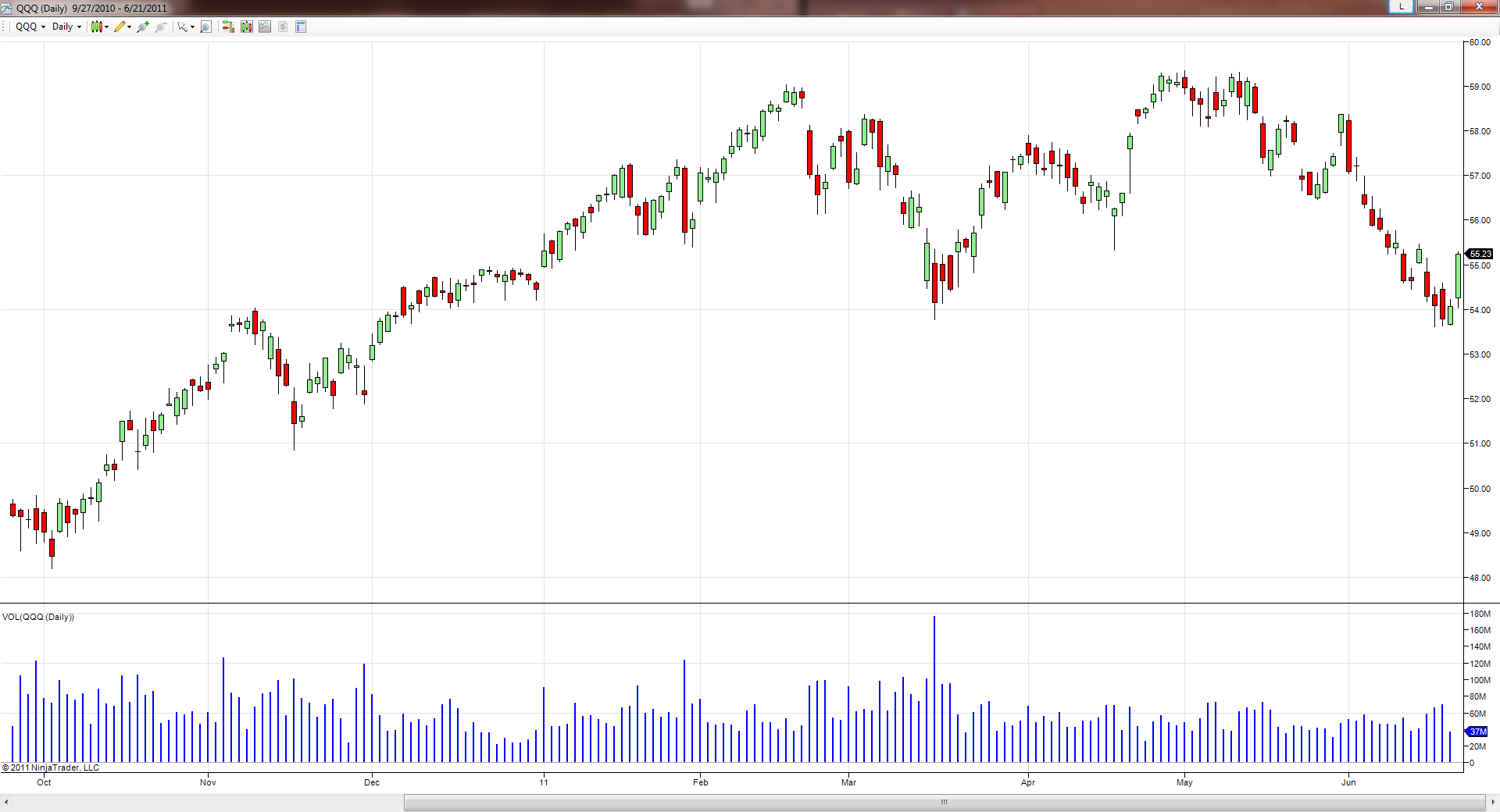This screenshot has height=812, width=1500.
Task: Click the Zoom Out magnifier icon
Action: 161,27
